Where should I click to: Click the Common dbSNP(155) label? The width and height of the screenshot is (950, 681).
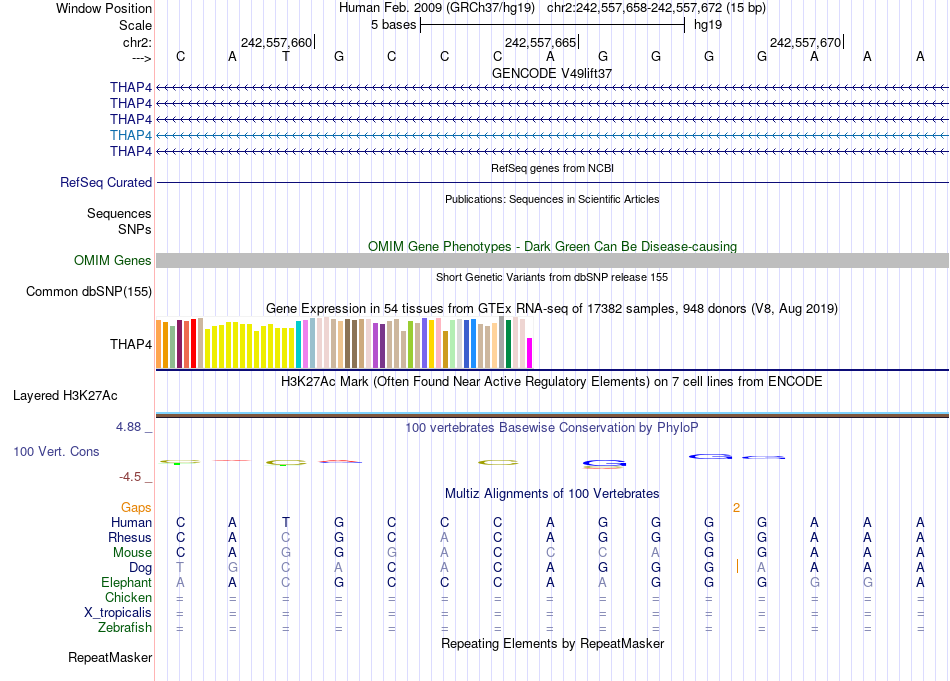pyautogui.click(x=88, y=291)
